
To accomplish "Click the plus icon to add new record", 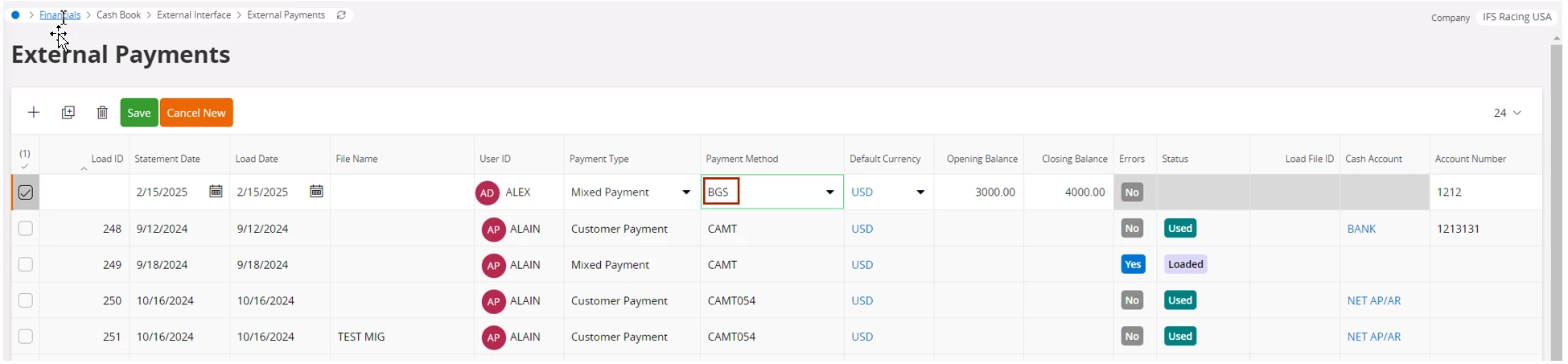I will pos(34,113).
